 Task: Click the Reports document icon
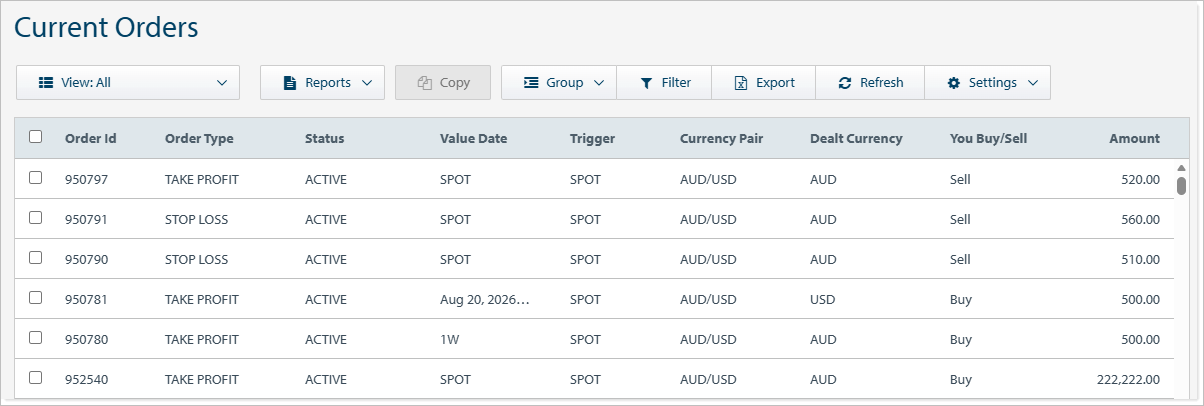click(x=290, y=83)
